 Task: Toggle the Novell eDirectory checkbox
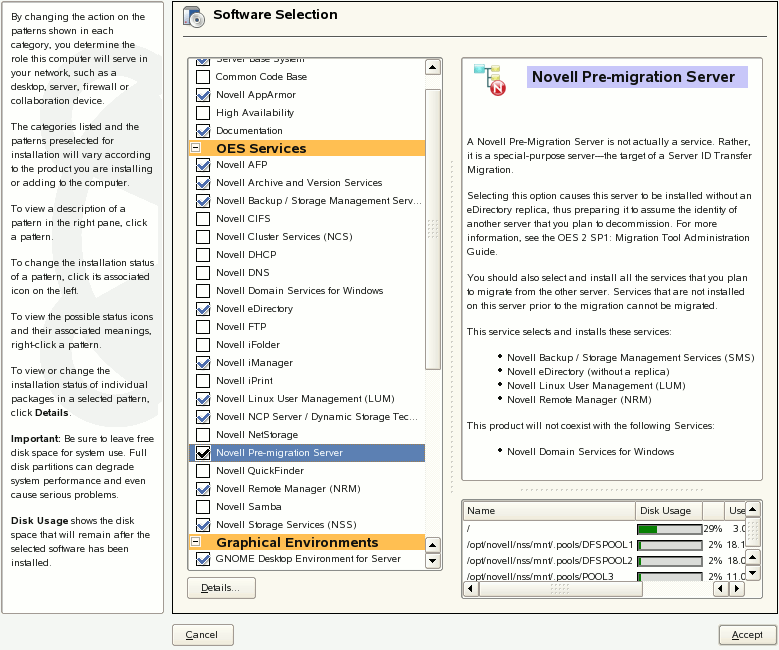[x=203, y=309]
